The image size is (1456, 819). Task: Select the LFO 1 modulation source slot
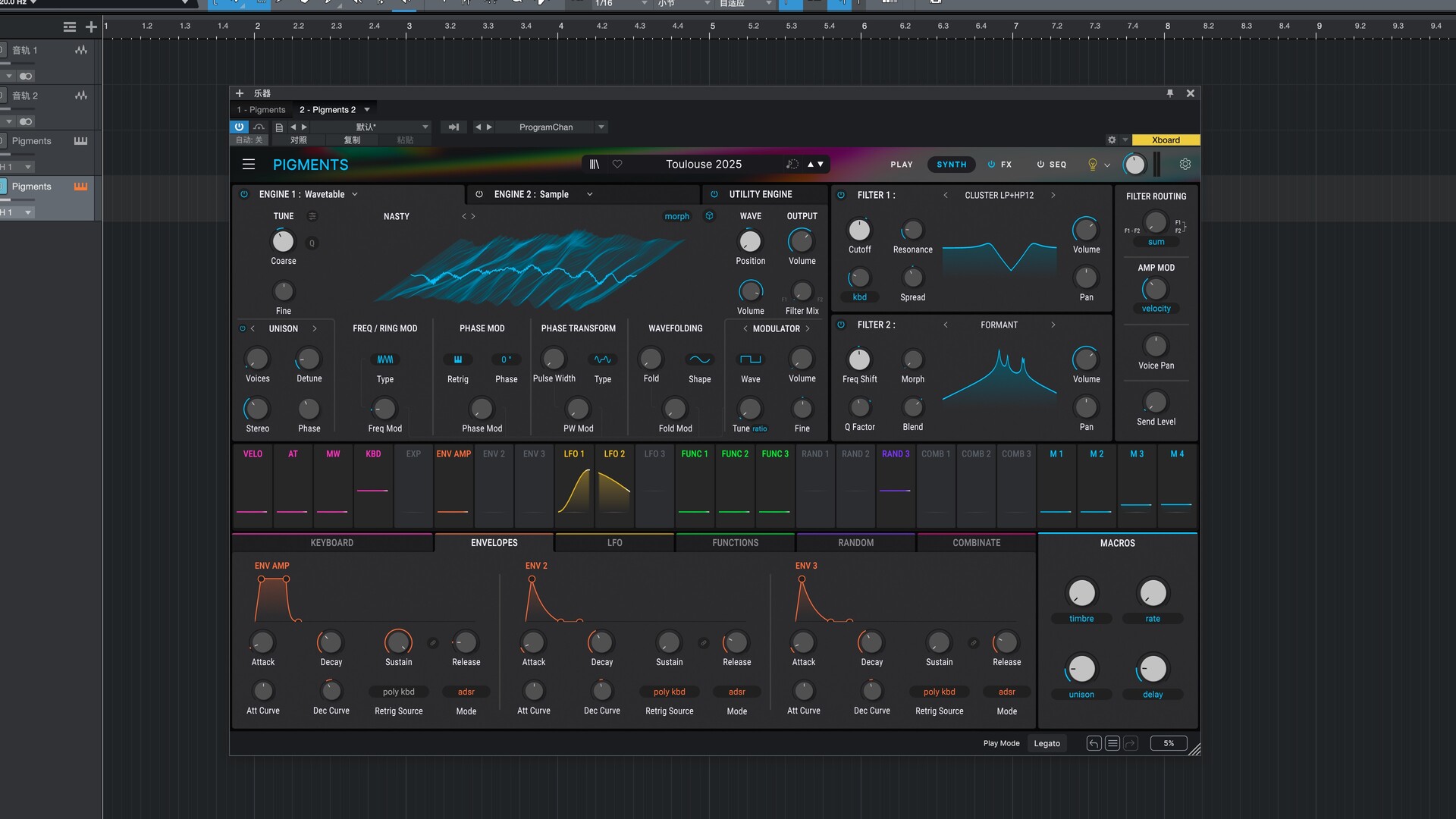(x=574, y=486)
